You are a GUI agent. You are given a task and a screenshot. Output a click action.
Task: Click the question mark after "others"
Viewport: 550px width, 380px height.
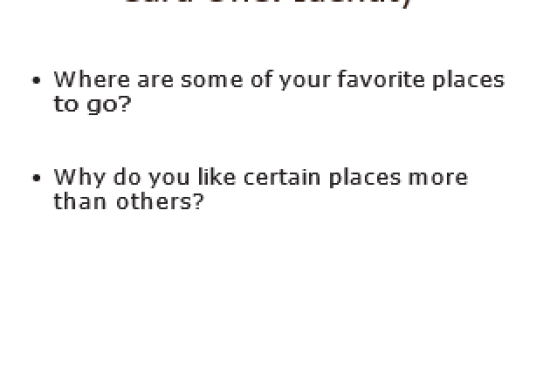point(198,201)
